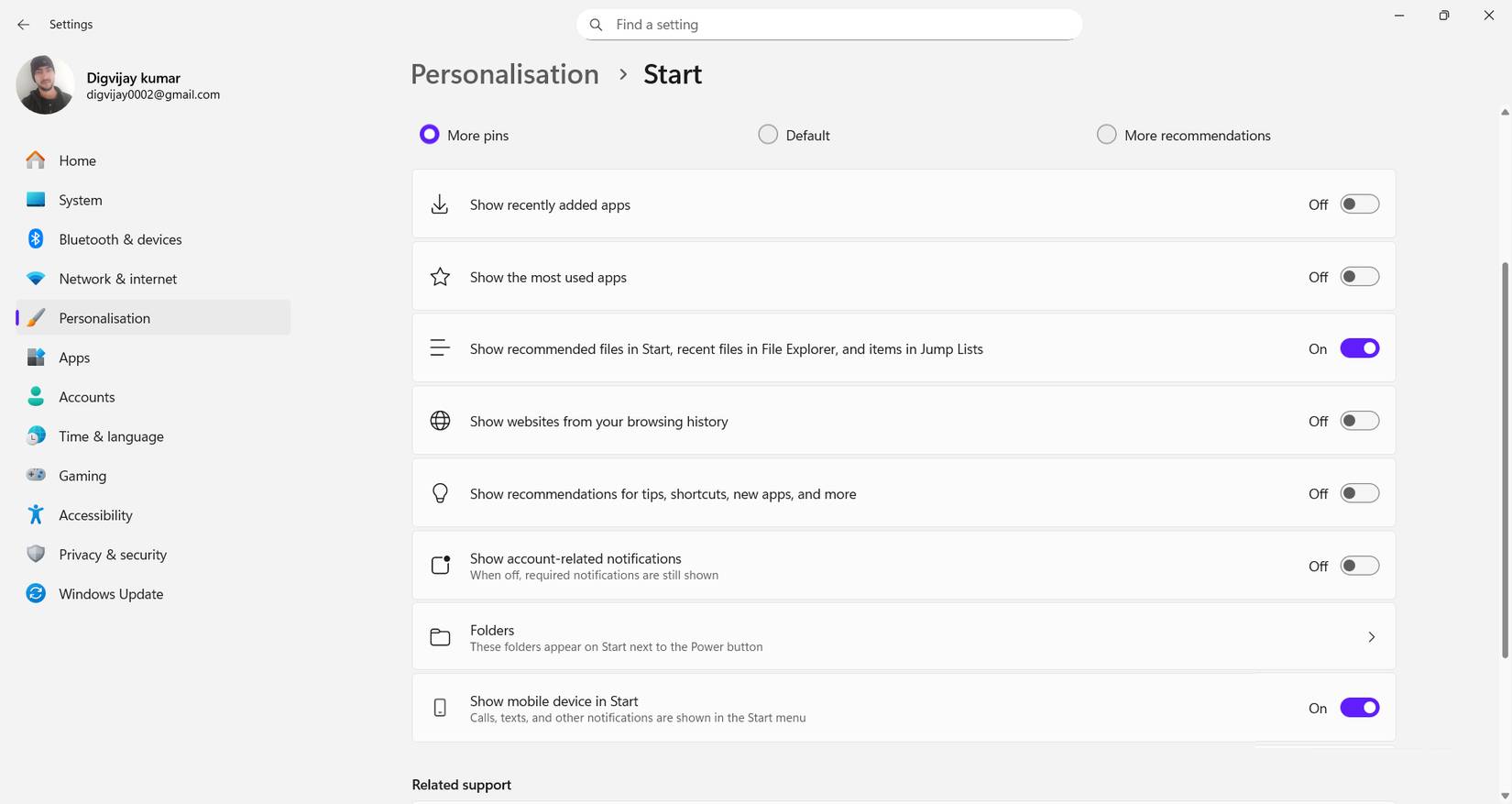
Task: Click the Privacy & security shield icon
Action: [x=36, y=555]
